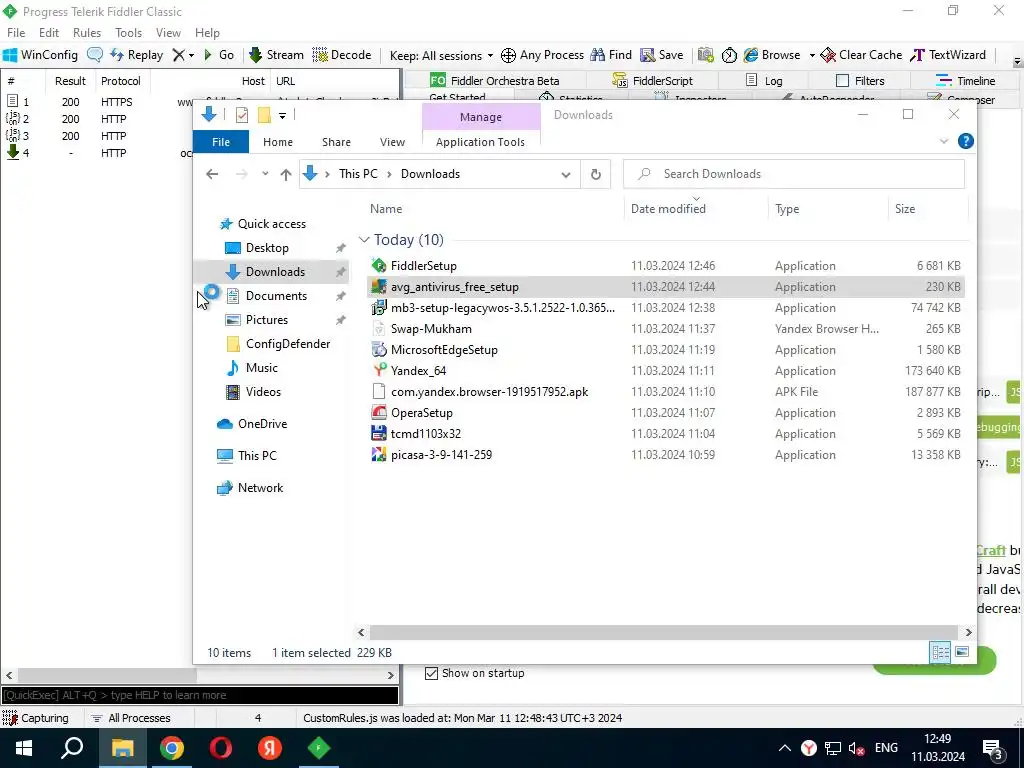1024x768 pixels.
Task: Click Properties icon in Quick Access Toolbar
Action: point(242,116)
